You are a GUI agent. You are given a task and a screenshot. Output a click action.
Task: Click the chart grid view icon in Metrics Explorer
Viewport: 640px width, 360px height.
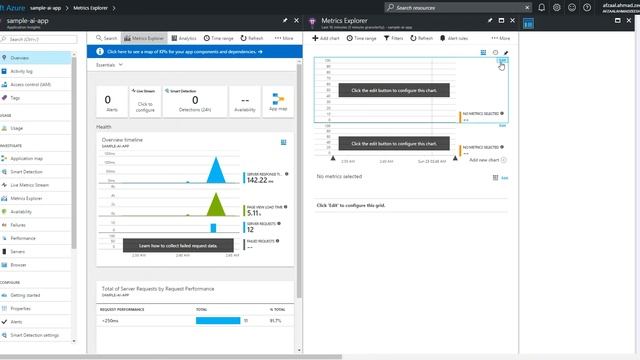click(483, 53)
